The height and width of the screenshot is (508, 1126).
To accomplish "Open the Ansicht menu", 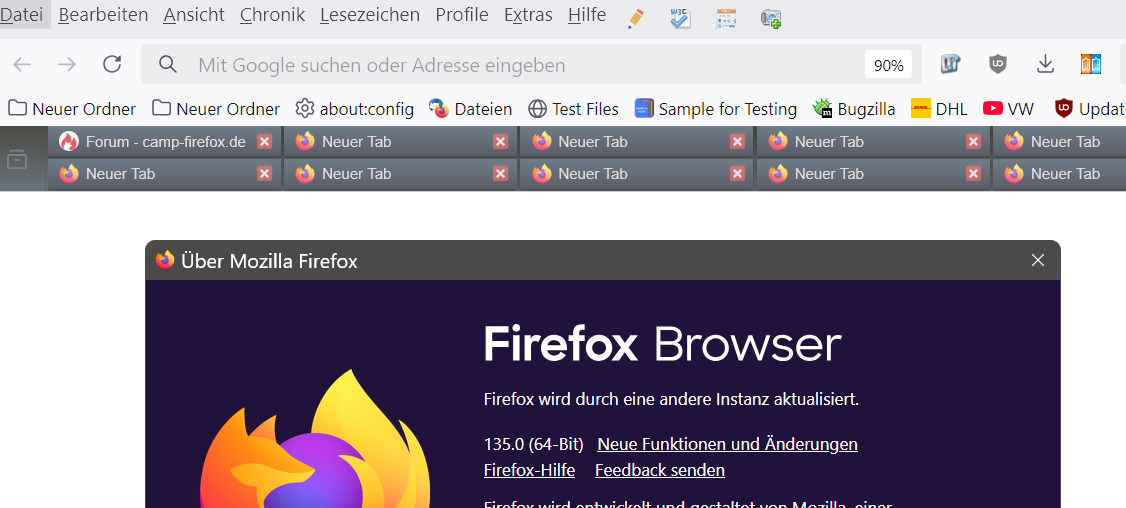I will point(194,14).
